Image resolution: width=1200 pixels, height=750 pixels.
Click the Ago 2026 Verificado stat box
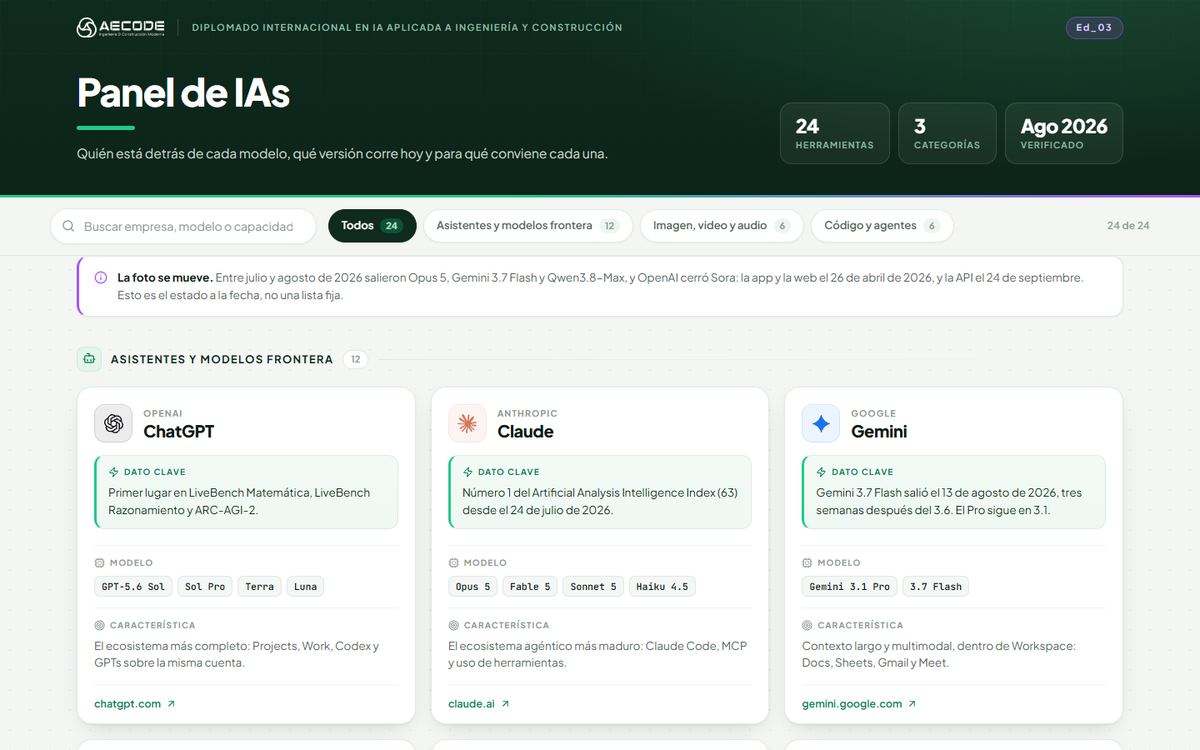1064,133
